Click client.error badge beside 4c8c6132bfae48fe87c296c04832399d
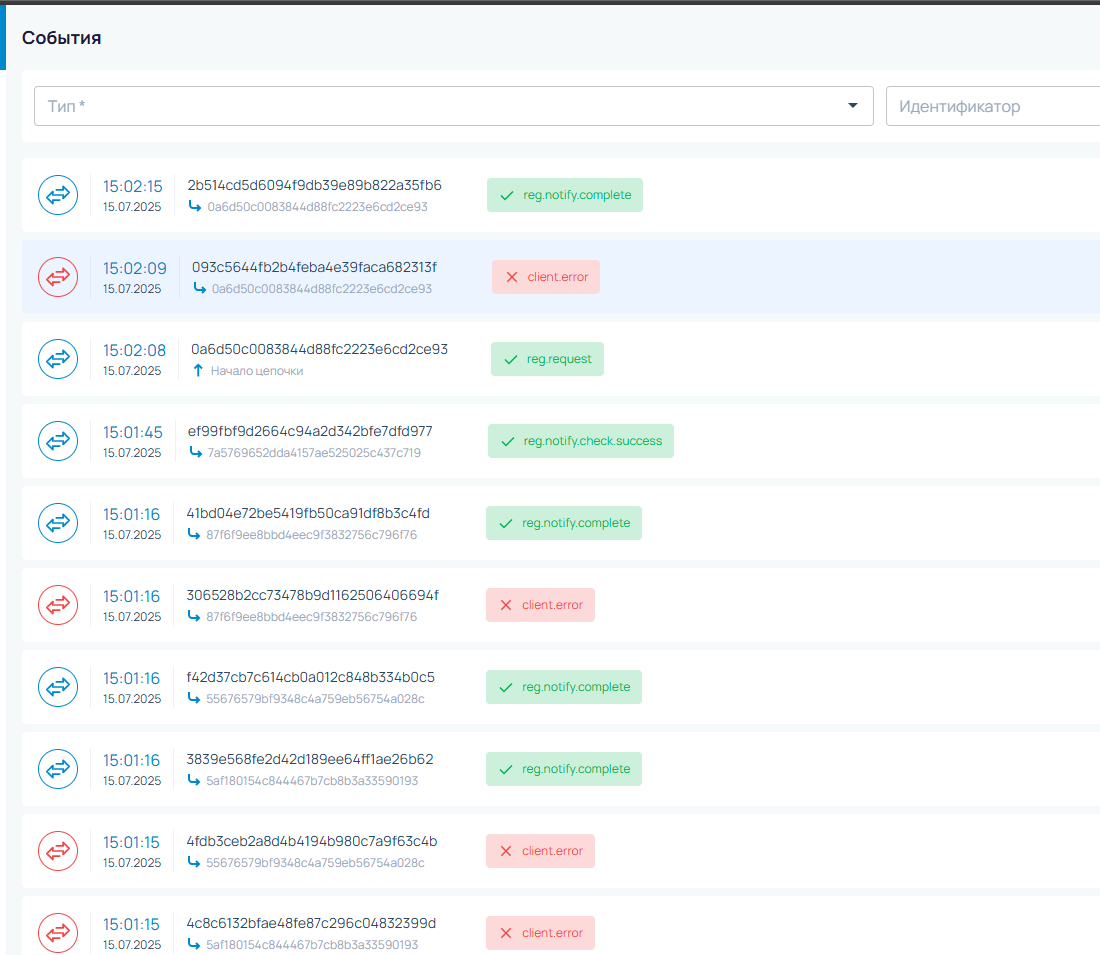The width and height of the screenshot is (1100, 955). pyautogui.click(x=540, y=933)
